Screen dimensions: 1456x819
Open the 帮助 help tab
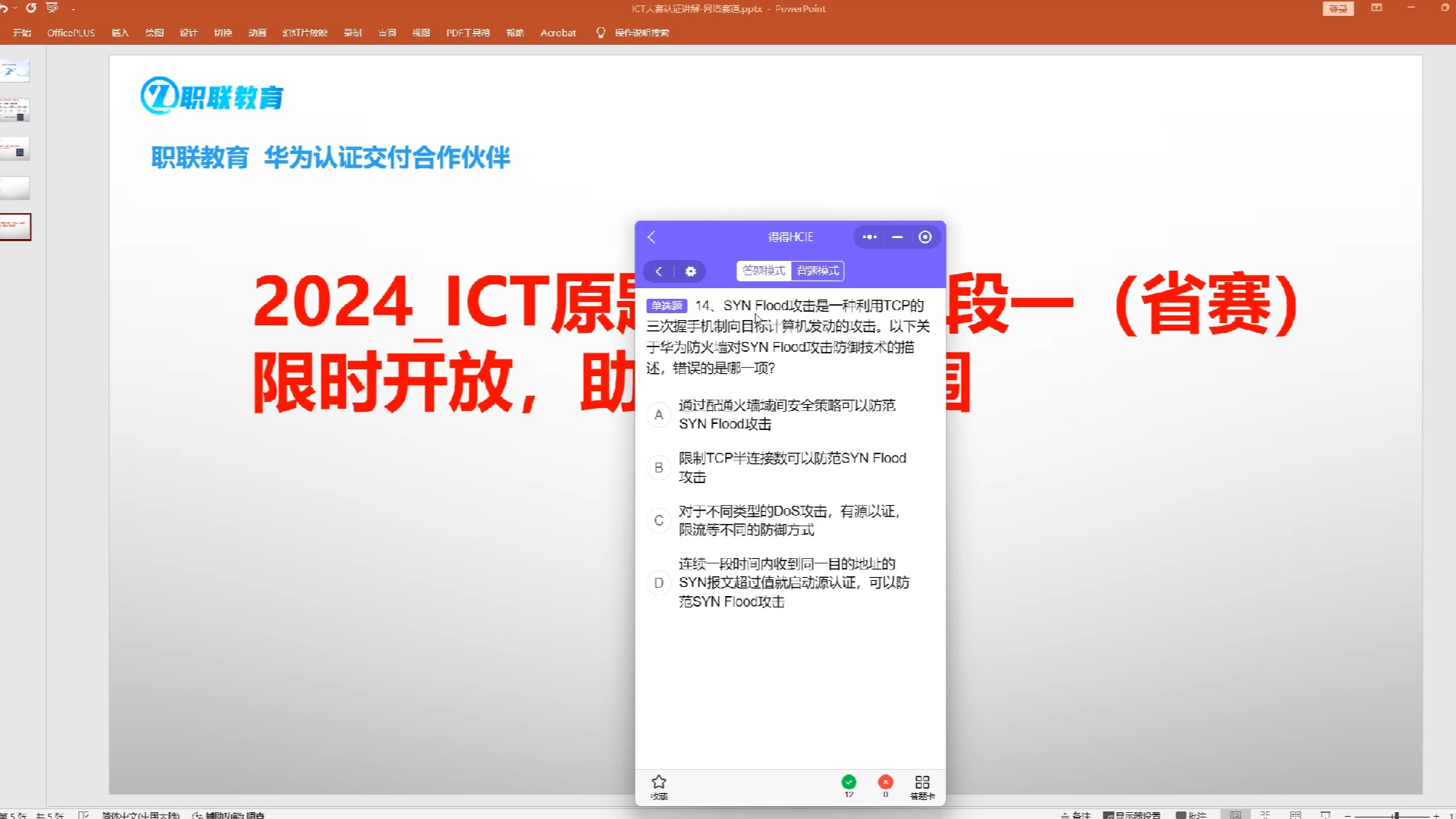point(515,33)
